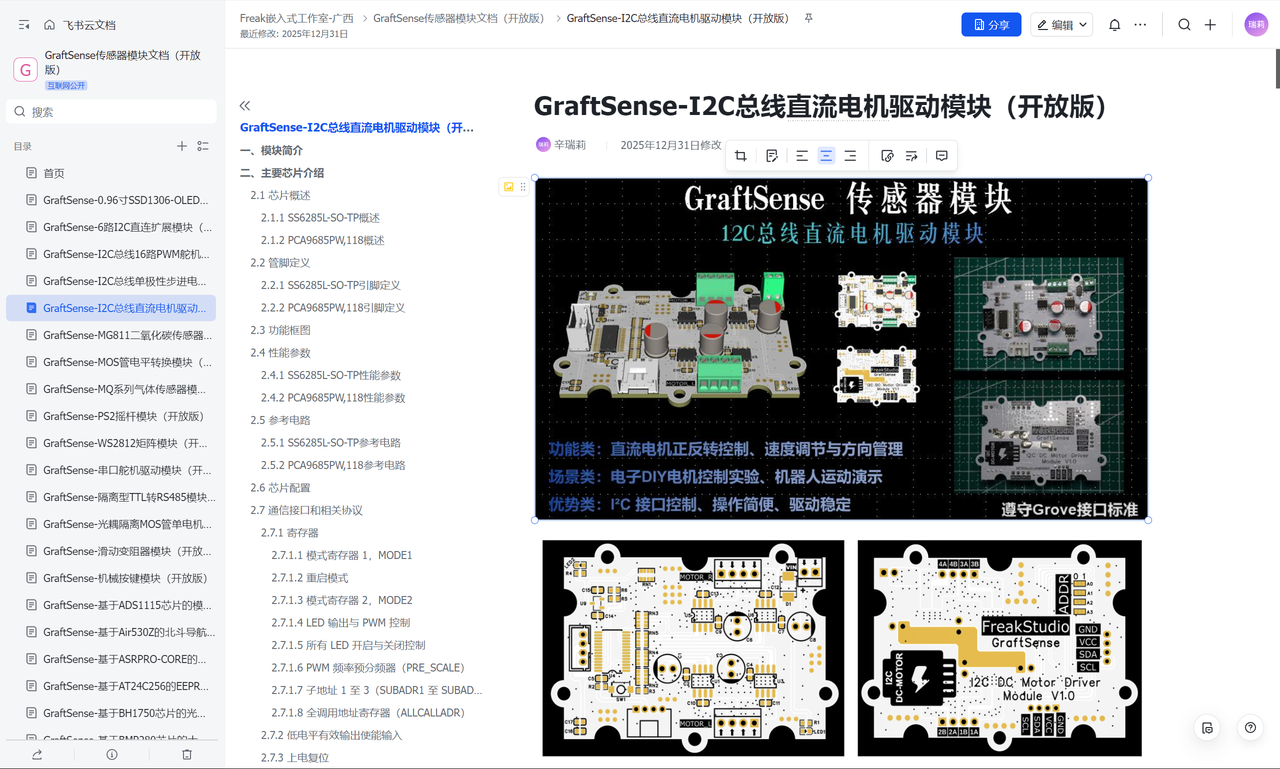Click the blue 分享 button
This screenshot has height=769, width=1280.
point(991,25)
